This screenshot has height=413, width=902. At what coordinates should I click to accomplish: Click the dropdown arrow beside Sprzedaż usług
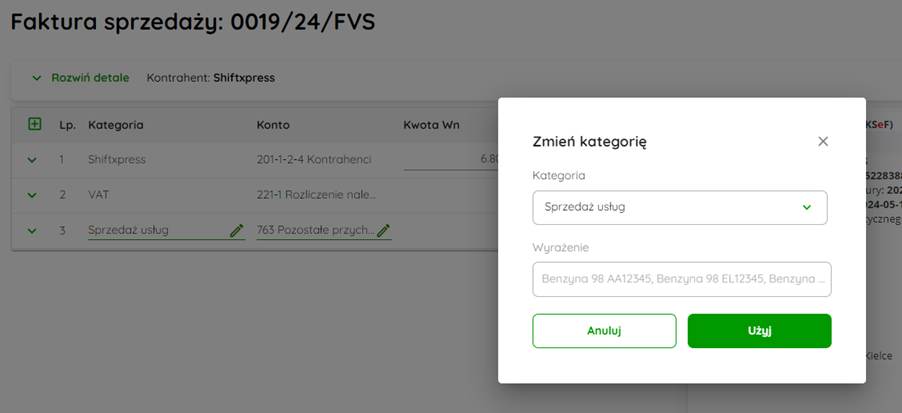coord(807,208)
